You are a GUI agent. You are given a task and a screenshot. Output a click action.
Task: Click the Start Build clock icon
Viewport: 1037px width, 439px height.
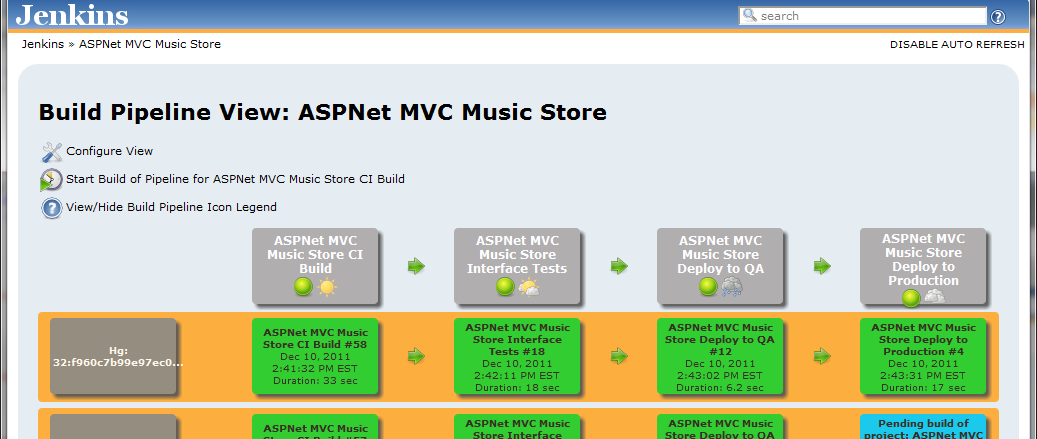click(x=51, y=180)
